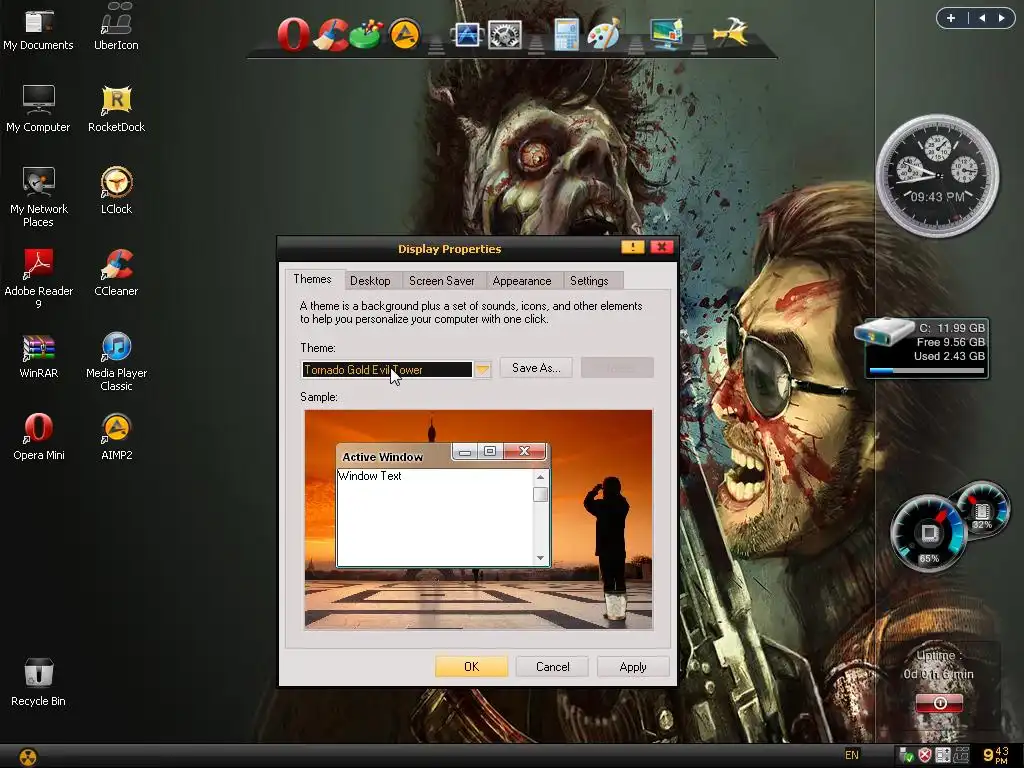Select the AIMP2 desktop shortcut
The image size is (1024, 768).
[x=116, y=437]
